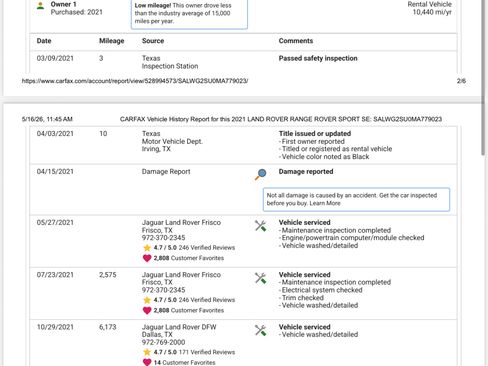Click 'Titled or registered as rental vehicle' line
Image resolution: width=488 pixels, height=366 pixels.
coord(336,149)
